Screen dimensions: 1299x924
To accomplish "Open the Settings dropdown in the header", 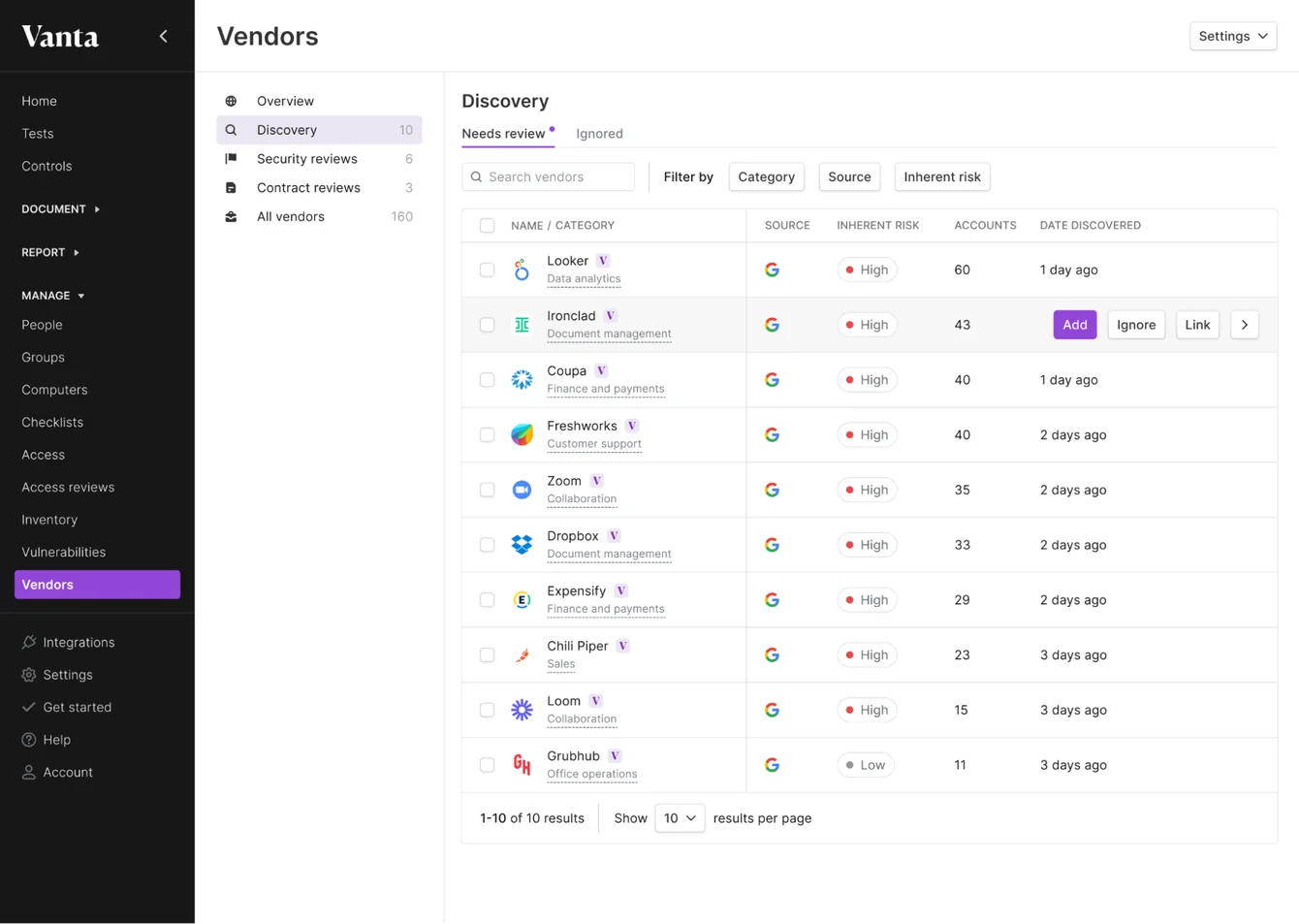I will coord(1233,36).
